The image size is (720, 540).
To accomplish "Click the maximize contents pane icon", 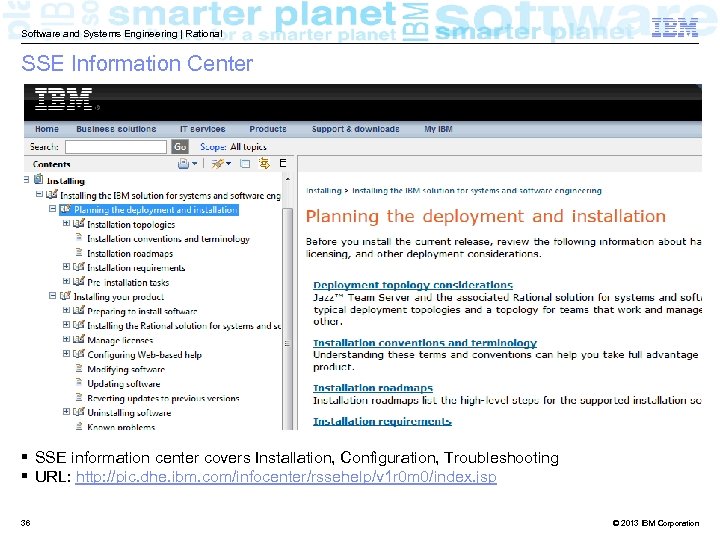I will tap(245, 163).
